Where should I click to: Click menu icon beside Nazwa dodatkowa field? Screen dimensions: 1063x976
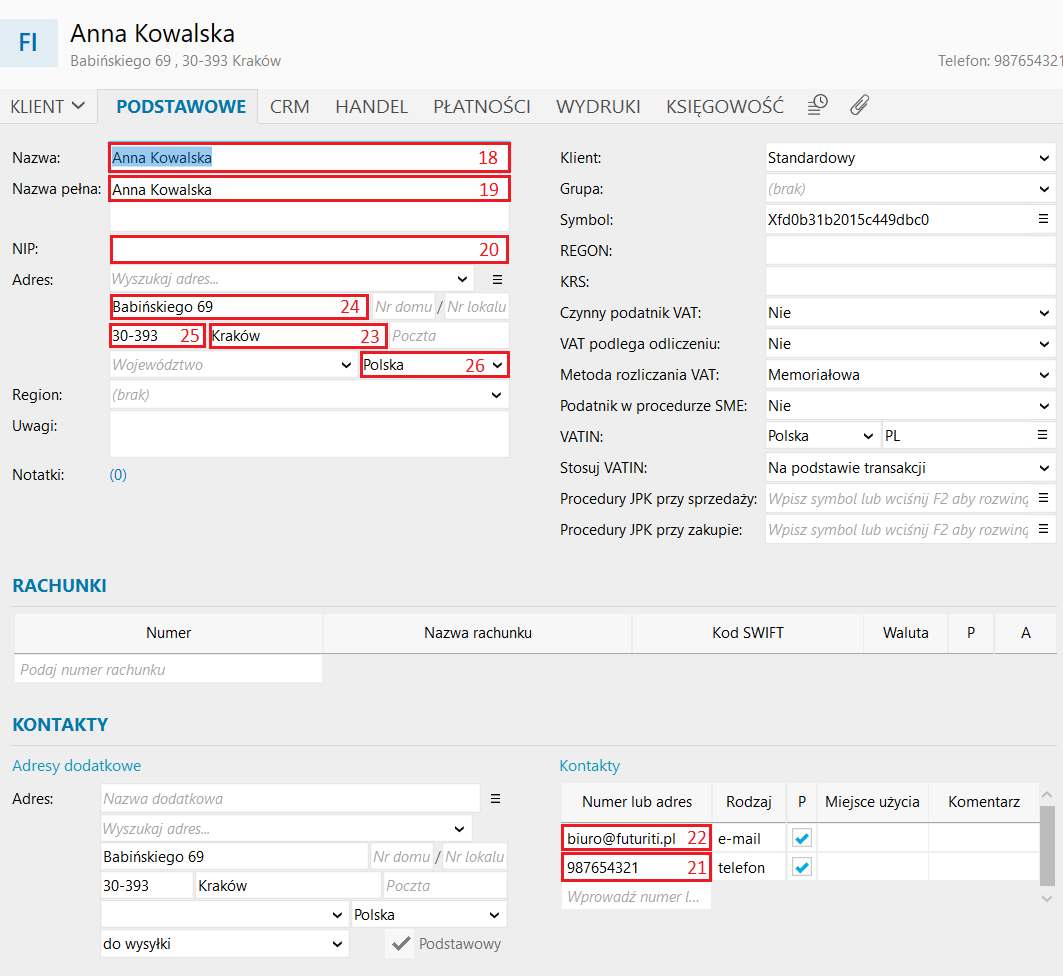(x=494, y=799)
